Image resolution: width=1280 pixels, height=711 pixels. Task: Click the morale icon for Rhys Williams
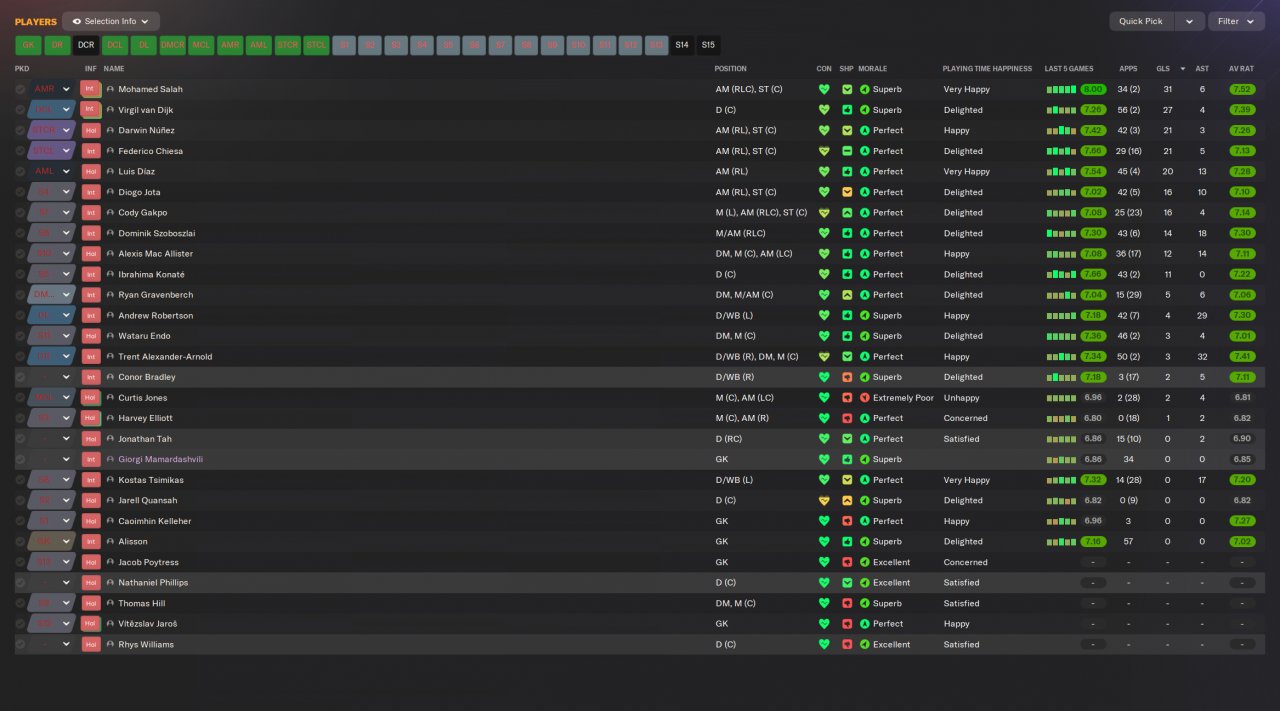[x=865, y=644]
